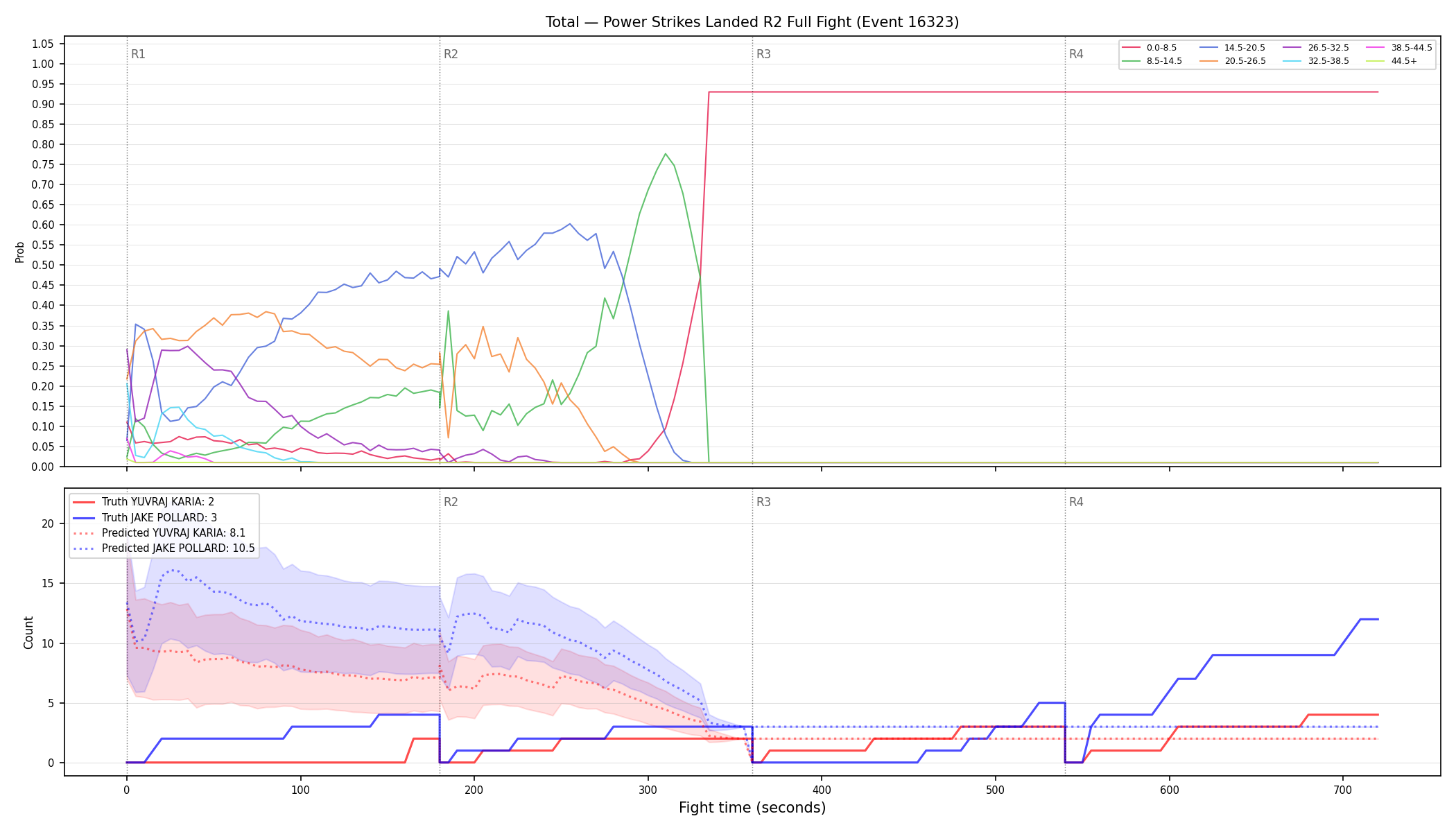This screenshot has width=1456, height=832.
Task: Click the R2 round label in the Count chart
Action: [x=451, y=502]
